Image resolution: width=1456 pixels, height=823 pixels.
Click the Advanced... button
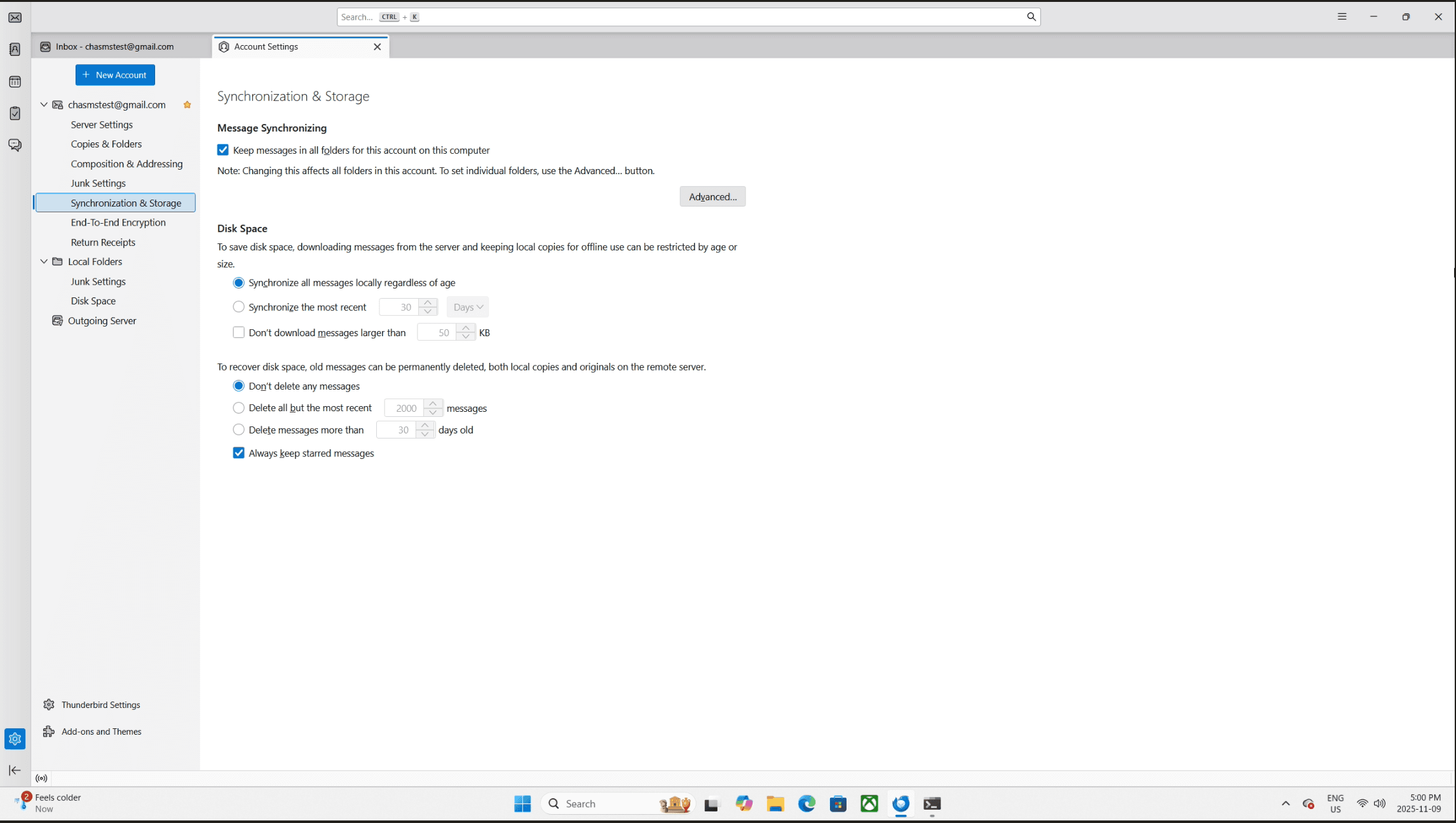pos(712,197)
